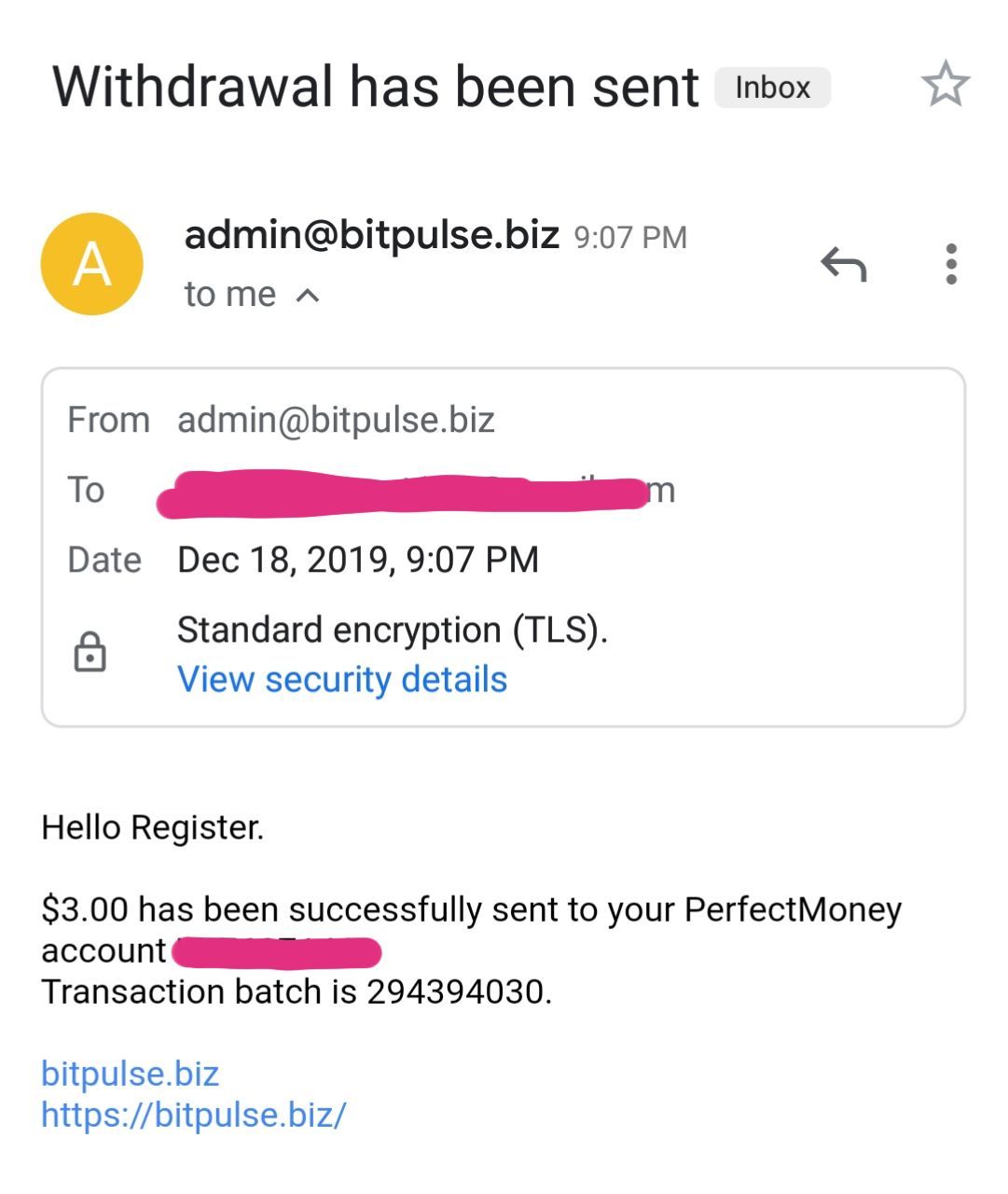Tap the 'Hello Register.' greeting line
This screenshot has height=1194, width=1008.
[x=153, y=827]
